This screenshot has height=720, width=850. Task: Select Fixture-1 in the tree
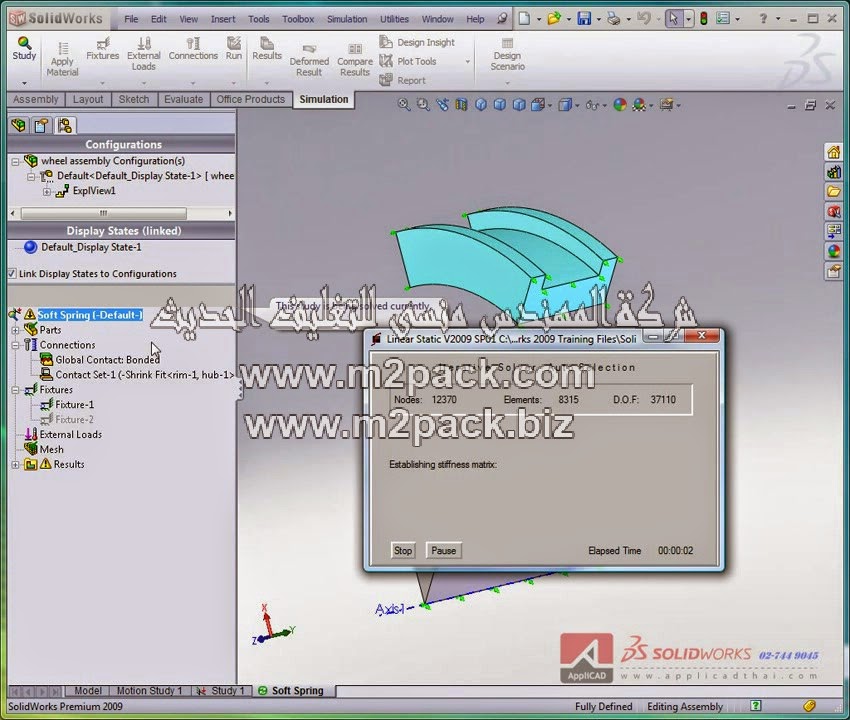(68, 405)
